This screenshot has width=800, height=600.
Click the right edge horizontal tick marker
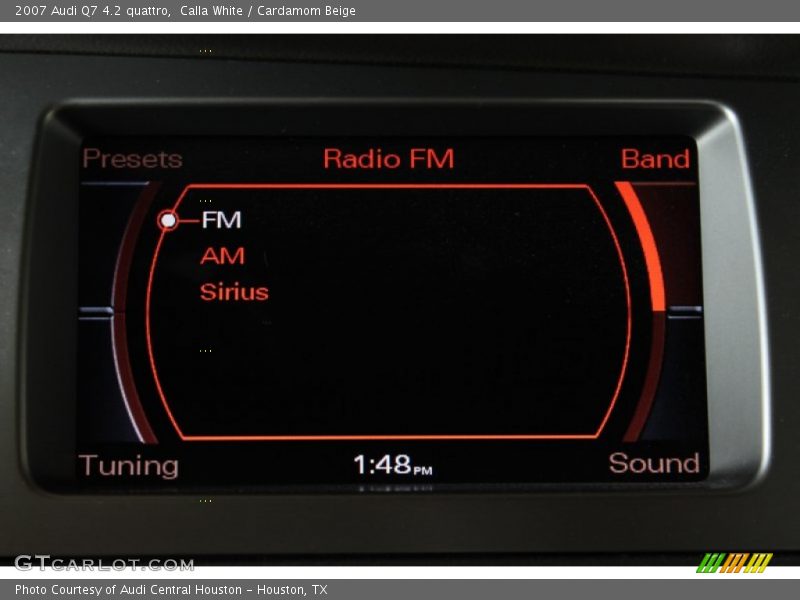[685, 311]
